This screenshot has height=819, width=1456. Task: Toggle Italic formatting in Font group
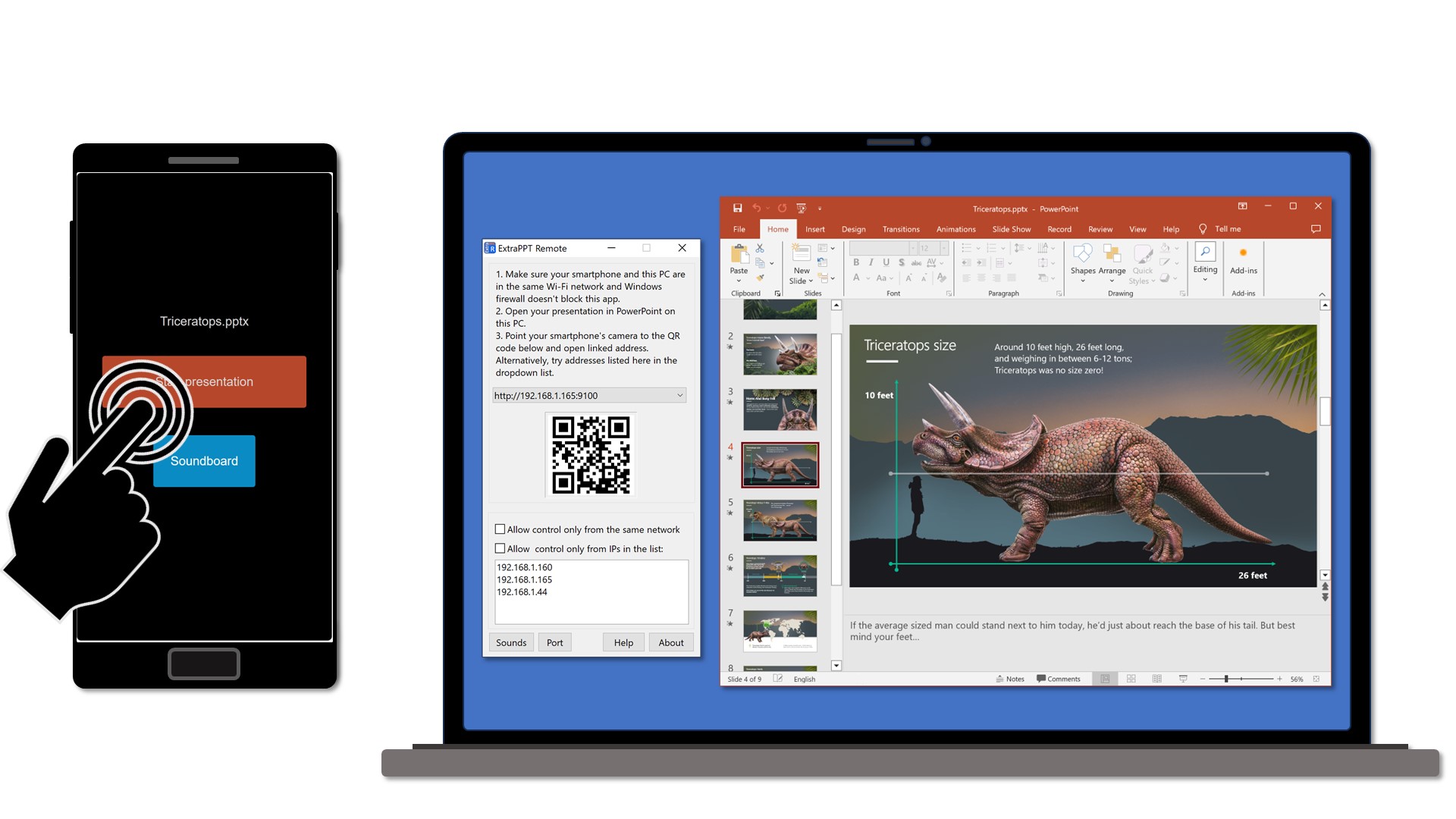click(x=871, y=262)
